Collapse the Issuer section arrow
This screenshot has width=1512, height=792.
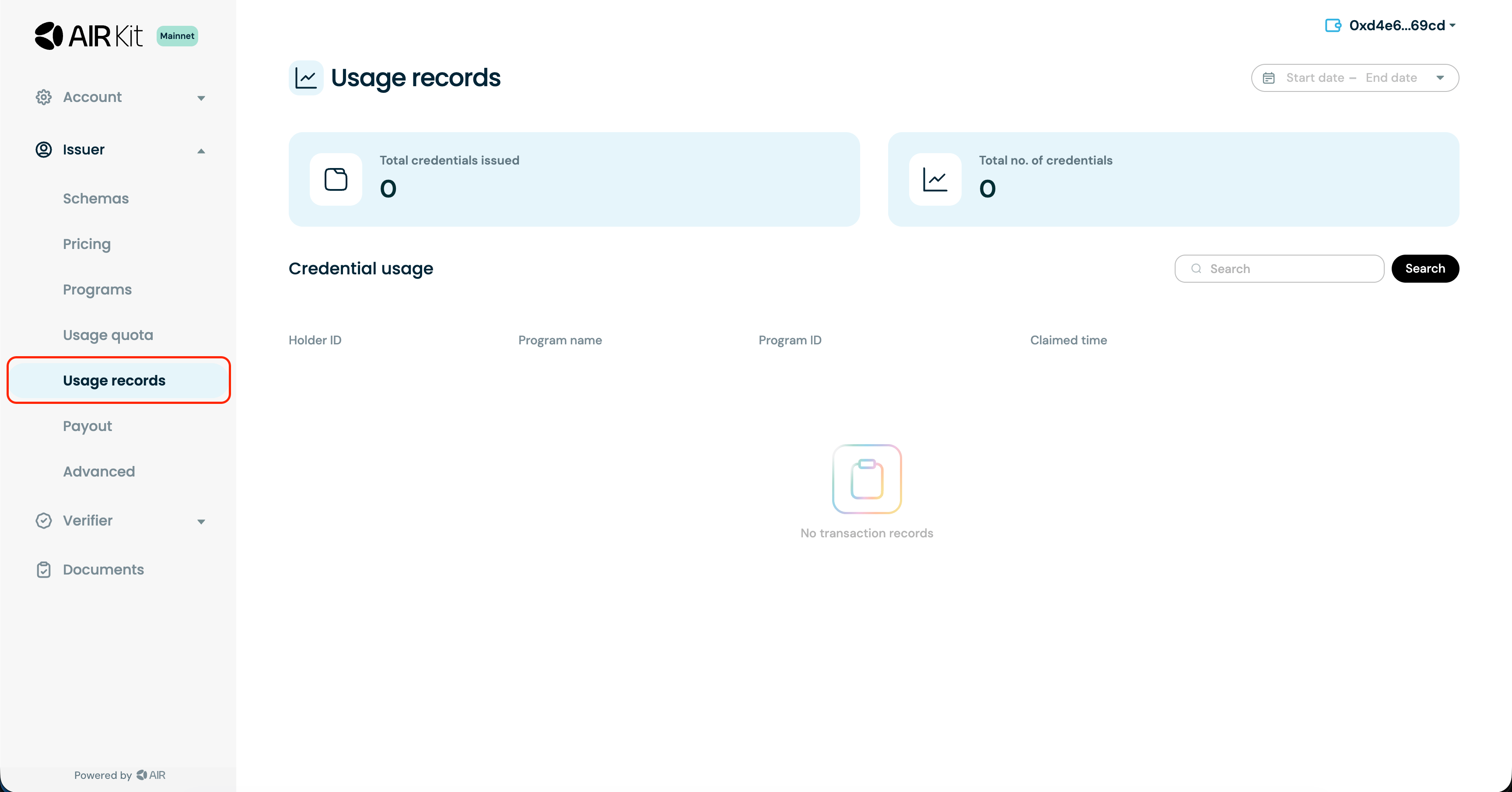[x=201, y=151]
